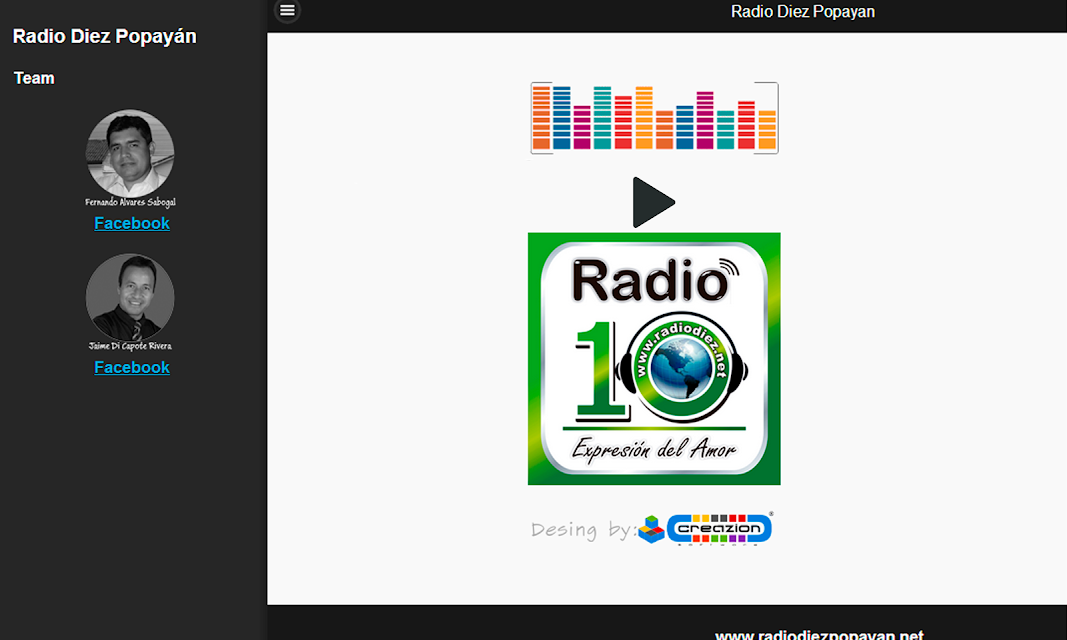This screenshot has height=640, width=1067.
Task: Click the Radio Diez Popayán sidebar heading
Action: (x=105, y=36)
